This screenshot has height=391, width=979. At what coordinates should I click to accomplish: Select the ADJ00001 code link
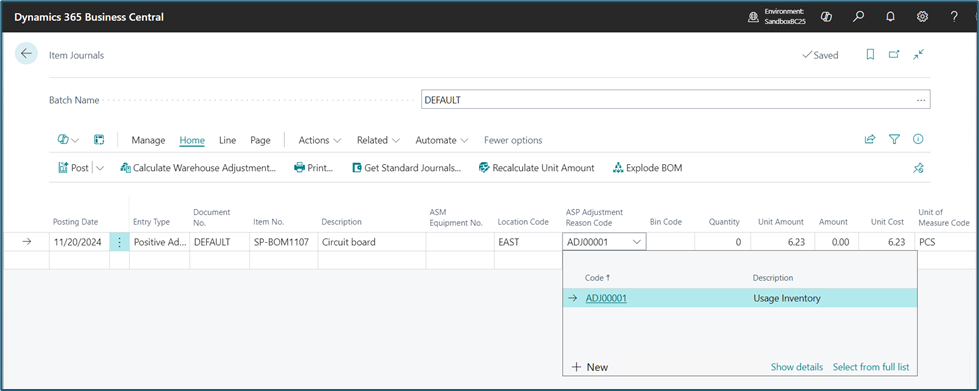(x=606, y=298)
